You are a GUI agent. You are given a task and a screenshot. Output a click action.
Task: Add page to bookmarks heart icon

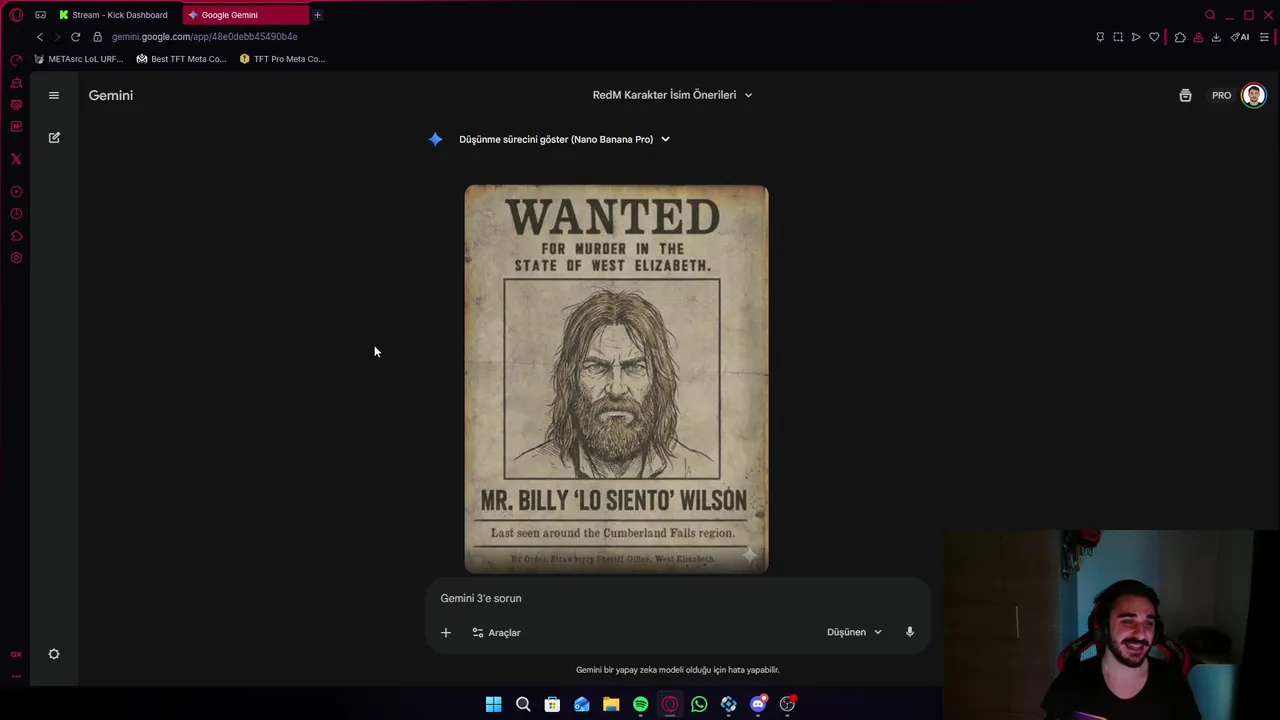click(x=1154, y=37)
